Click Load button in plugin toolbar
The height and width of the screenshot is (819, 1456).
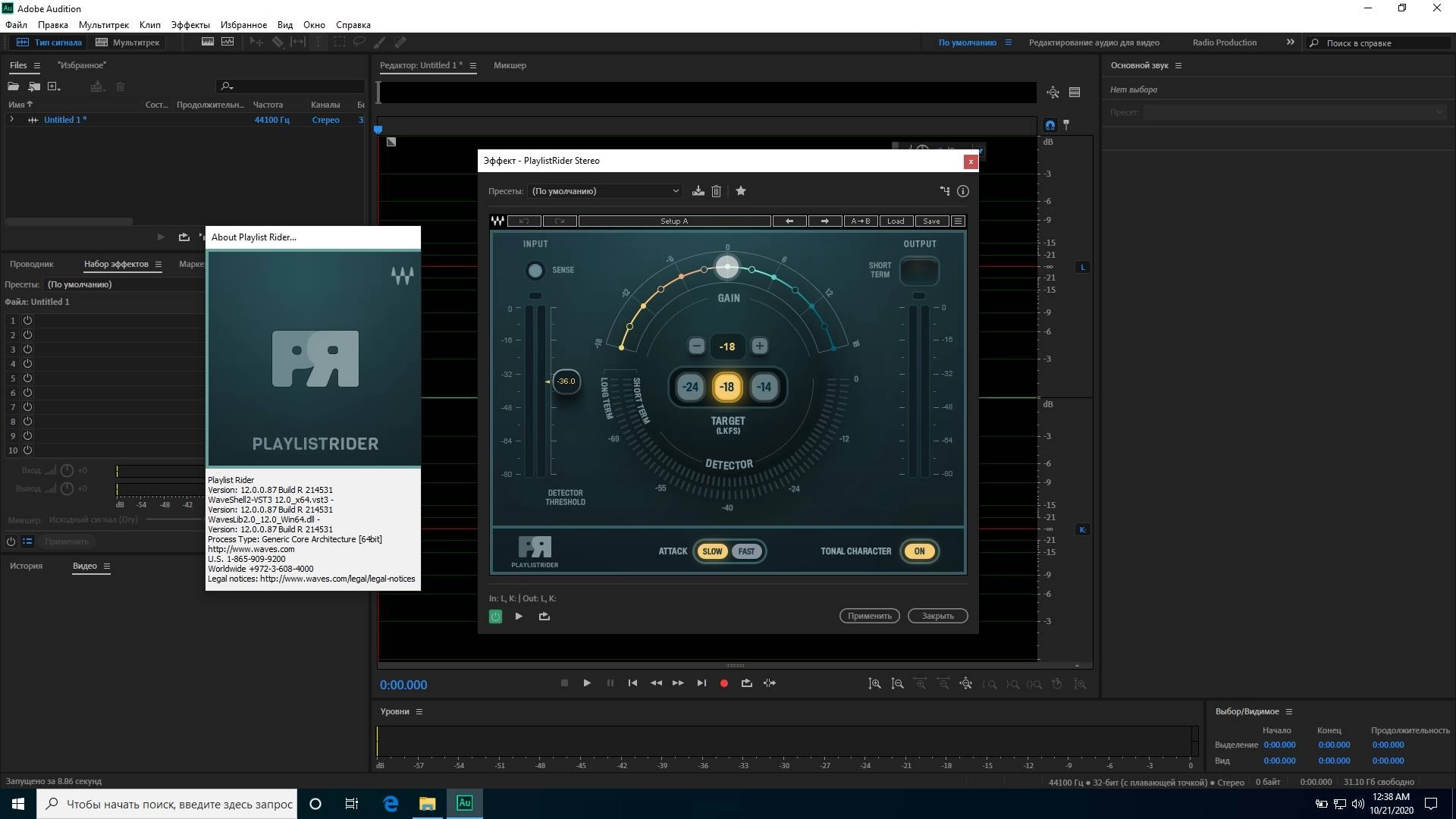point(896,221)
